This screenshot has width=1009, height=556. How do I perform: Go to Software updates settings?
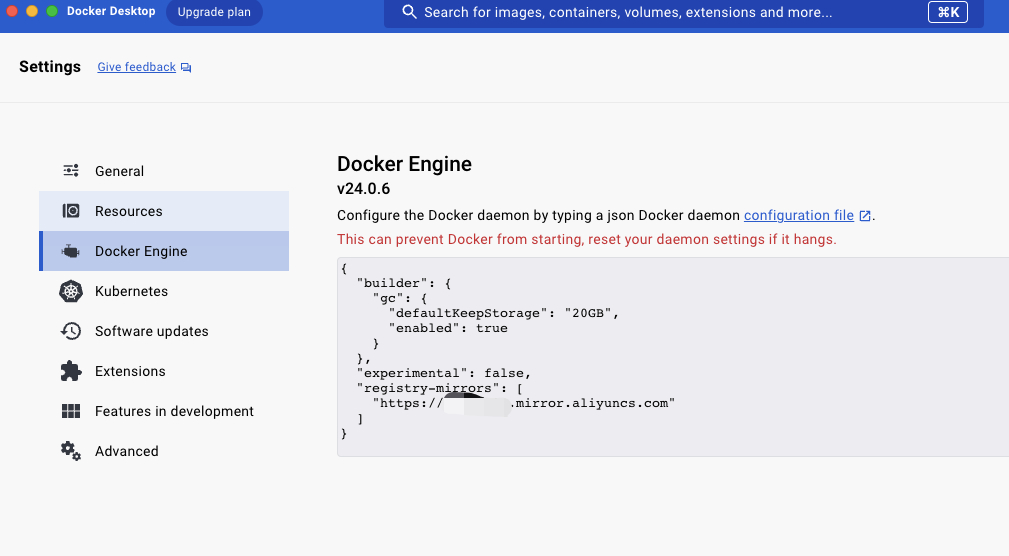[x=164, y=331]
